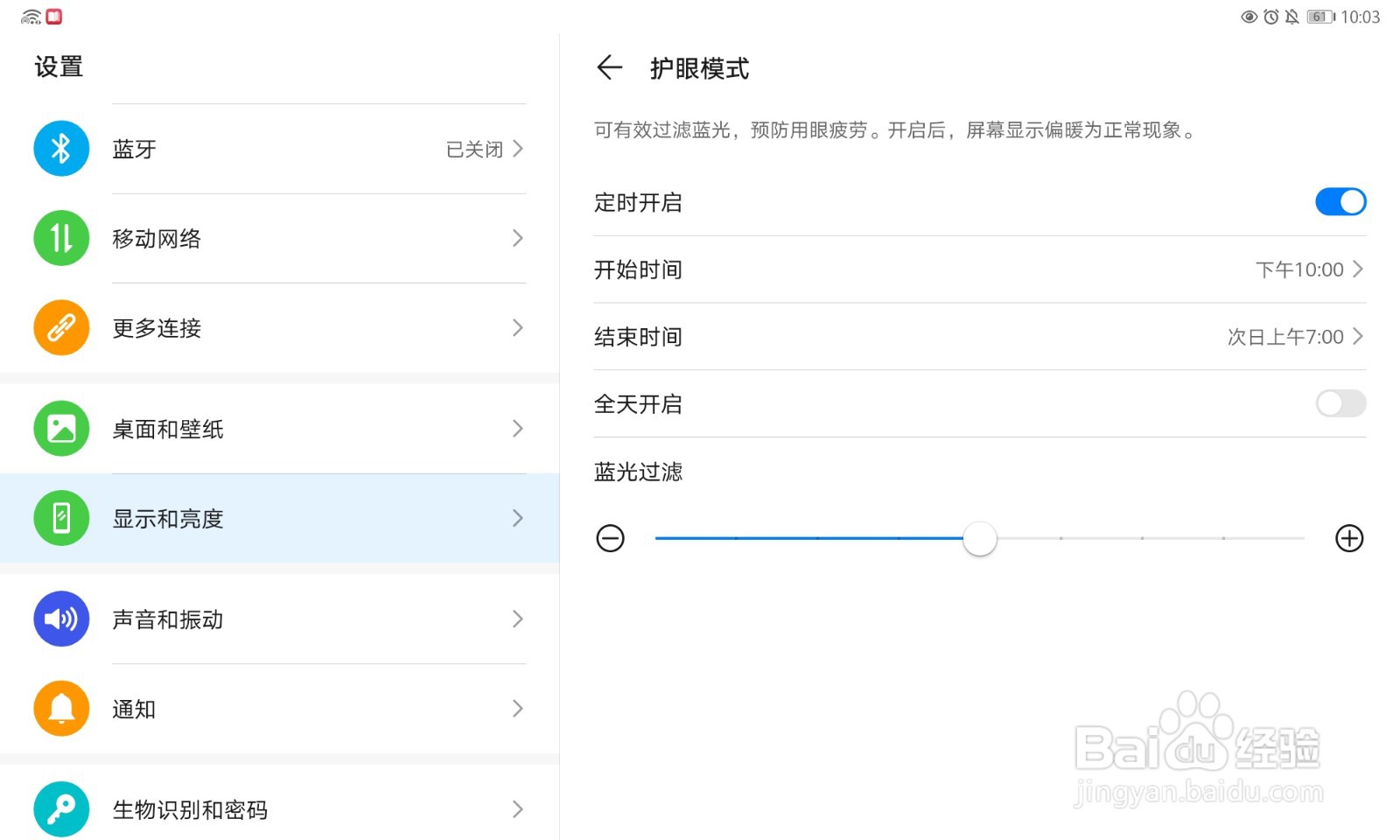
Task: Open the 通知 settings entry
Action: pos(134,709)
